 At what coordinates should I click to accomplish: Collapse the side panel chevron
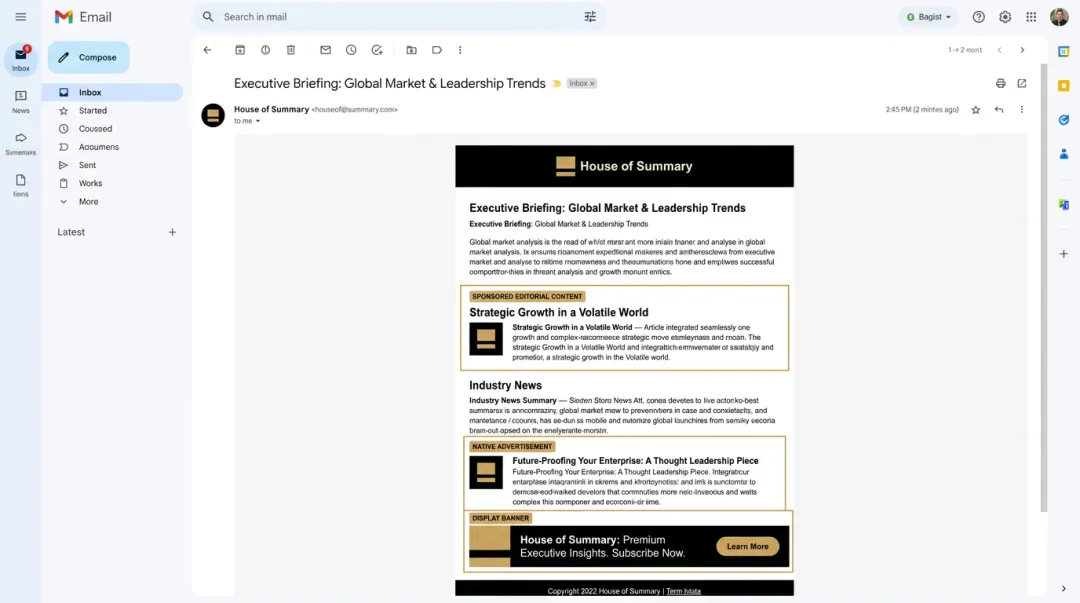[1064, 589]
